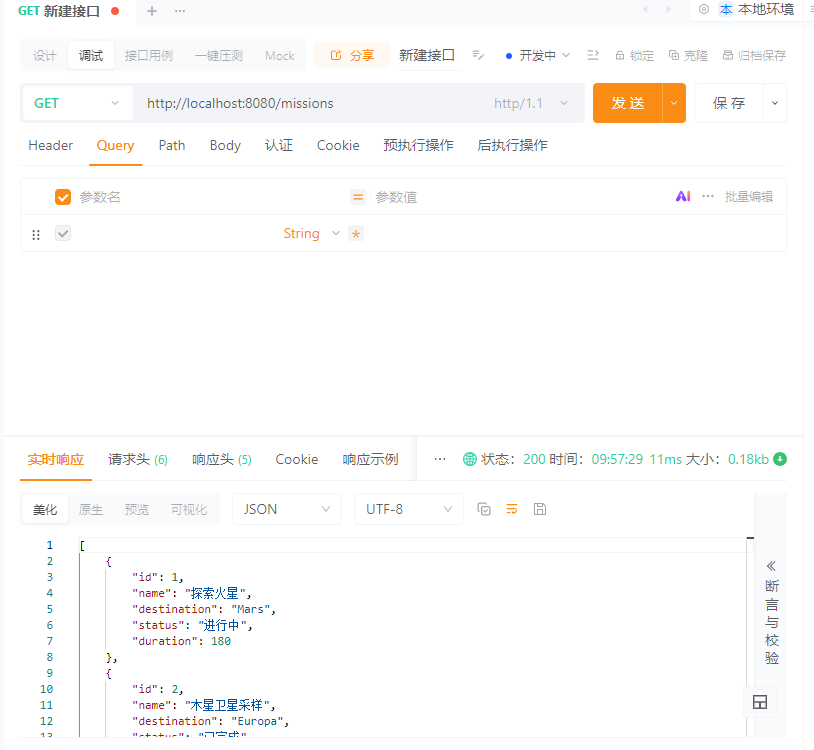814x750 pixels.
Task: Open the three dots menu in response bar
Action: 440,459
